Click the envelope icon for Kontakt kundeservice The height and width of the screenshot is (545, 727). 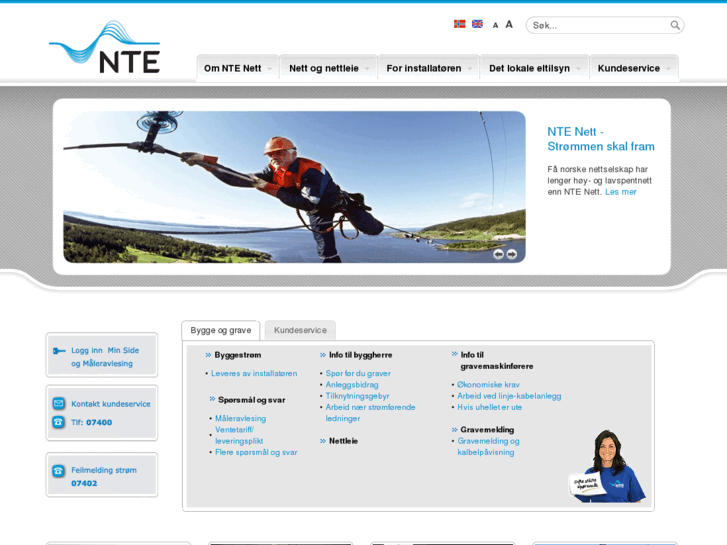pos(59,403)
